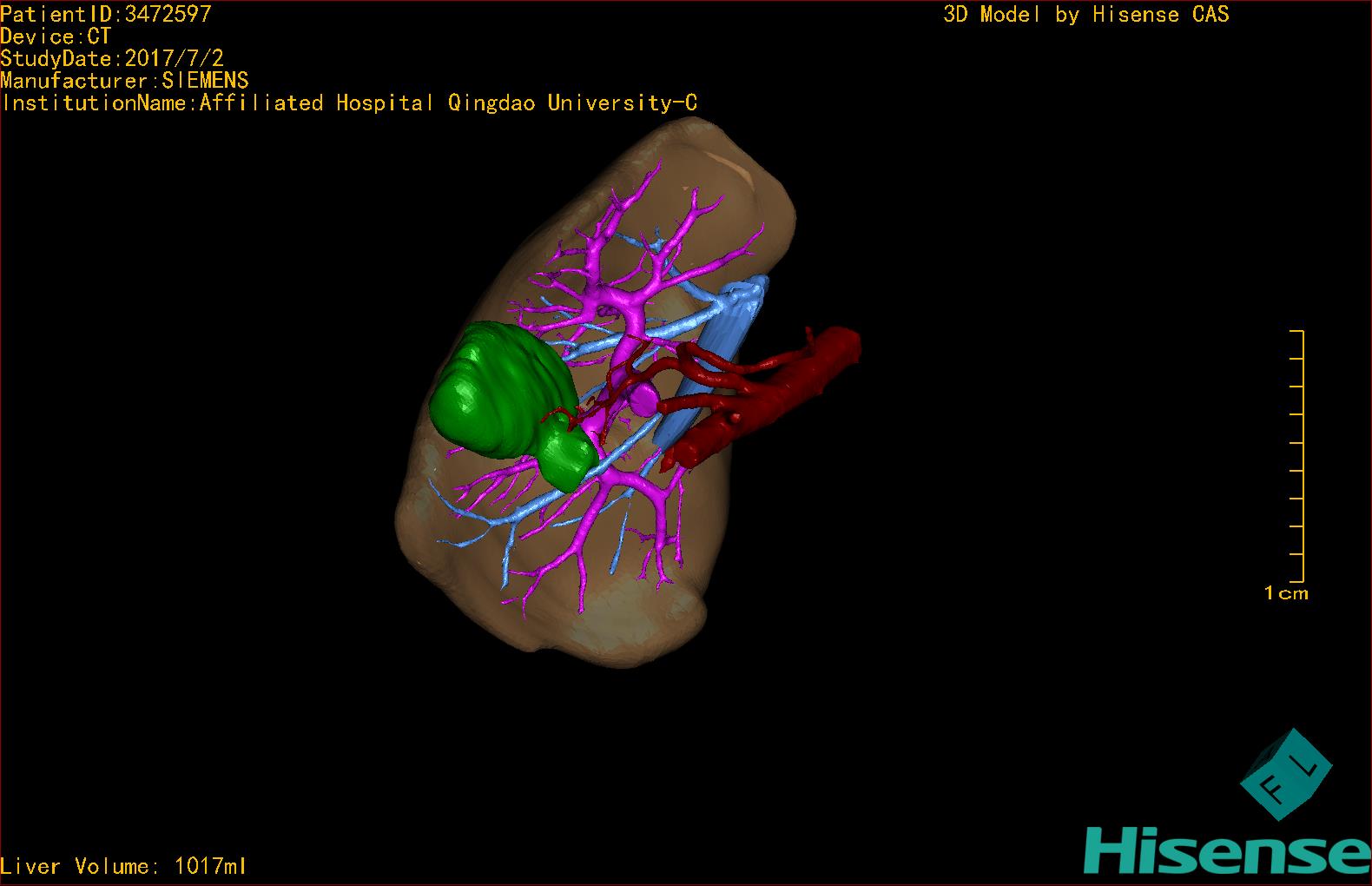This screenshot has width=1372, height=886.
Task: Click the PatientID:3472597 text
Action: click(x=106, y=13)
